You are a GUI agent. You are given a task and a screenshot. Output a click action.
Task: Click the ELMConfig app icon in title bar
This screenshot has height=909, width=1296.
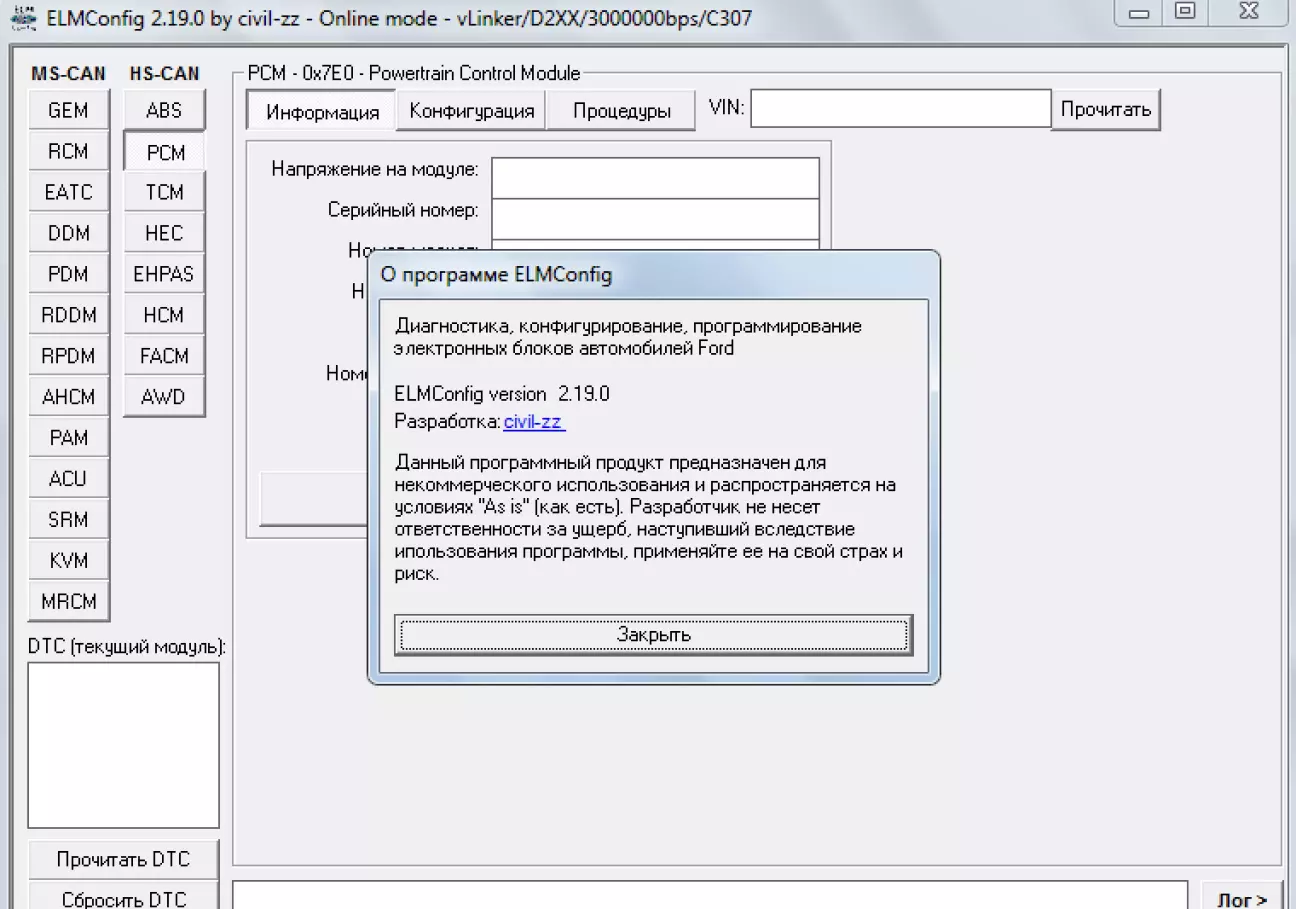(x=22, y=19)
